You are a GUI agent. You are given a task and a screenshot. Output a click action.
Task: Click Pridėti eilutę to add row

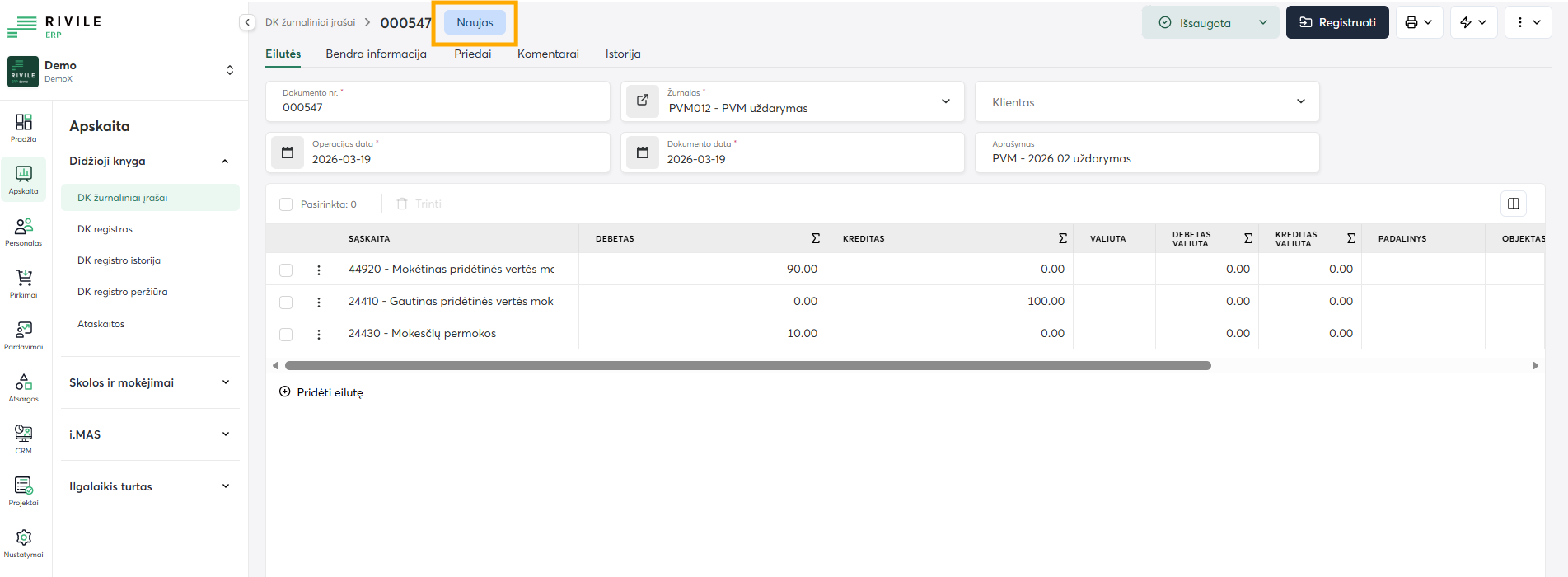tap(321, 392)
